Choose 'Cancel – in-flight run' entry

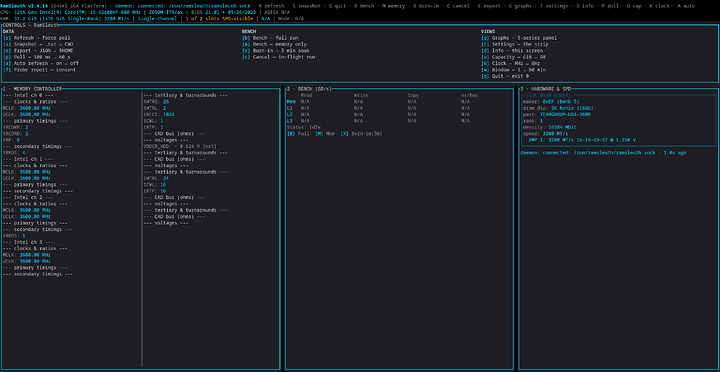tap(278, 57)
